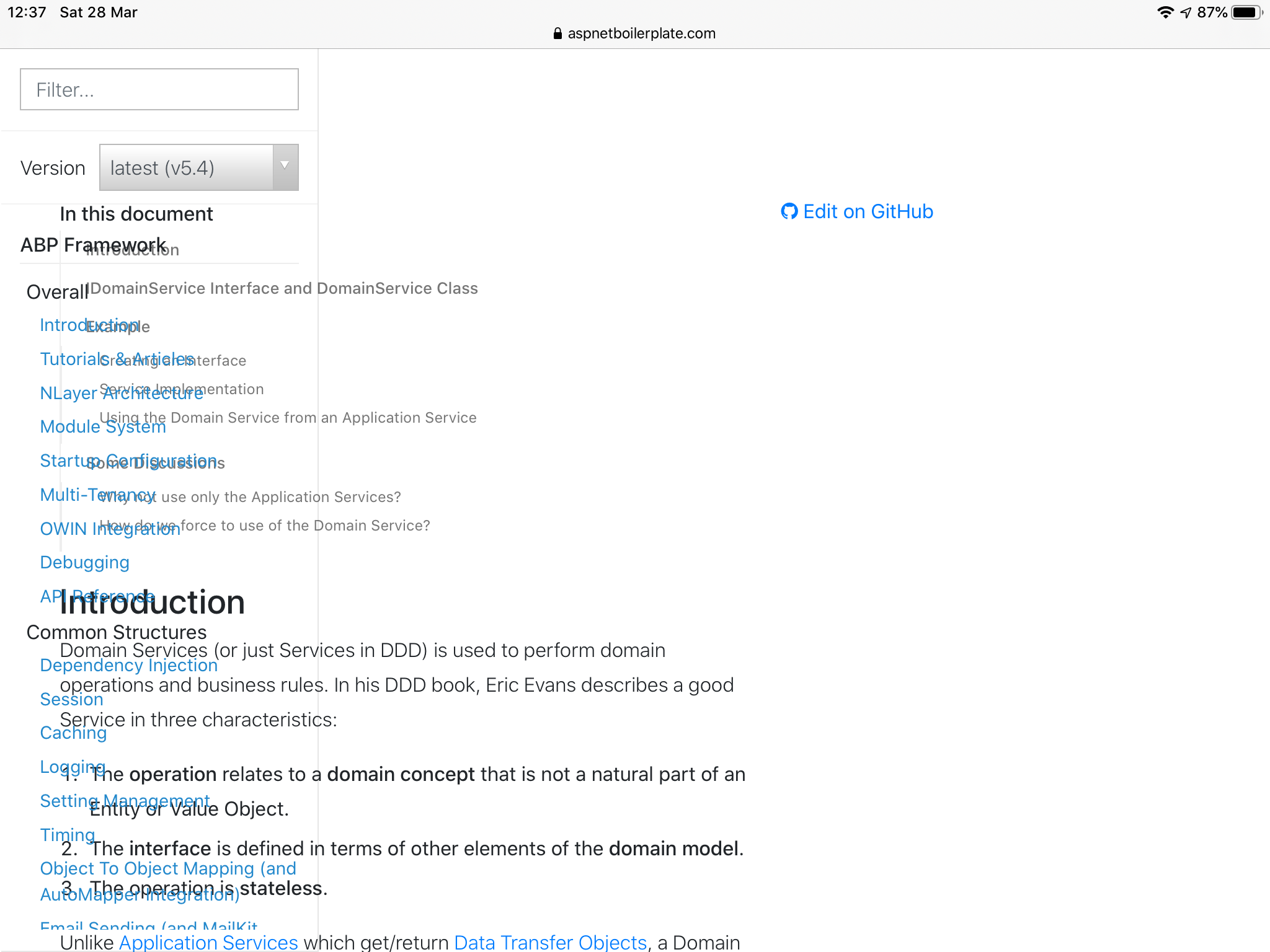Click the Wi-Fi icon in the status bar
Image resolution: width=1270 pixels, height=952 pixels.
pyautogui.click(x=1165, y=11)
